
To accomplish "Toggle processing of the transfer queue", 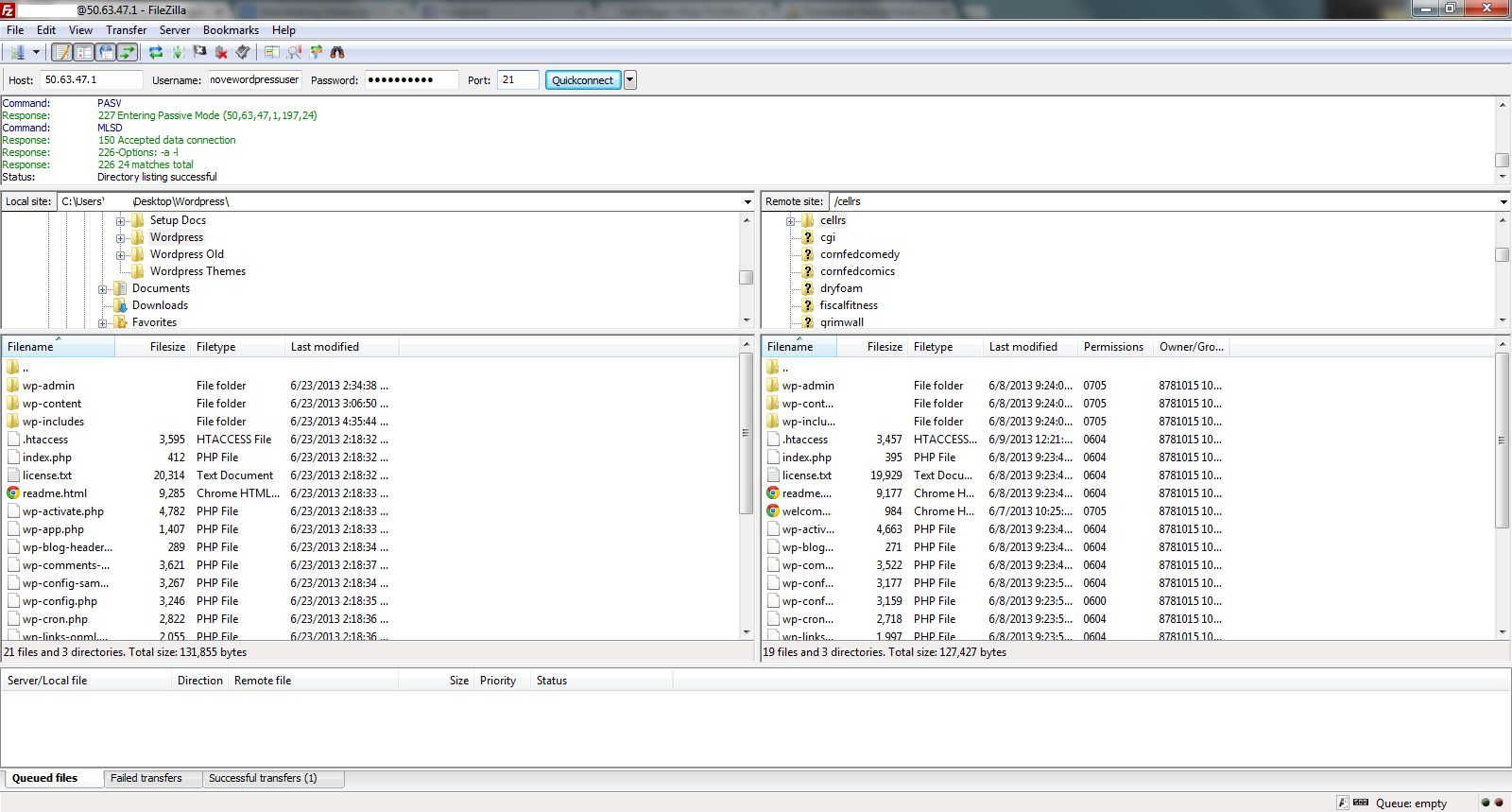I will click(x=178, y=52).
